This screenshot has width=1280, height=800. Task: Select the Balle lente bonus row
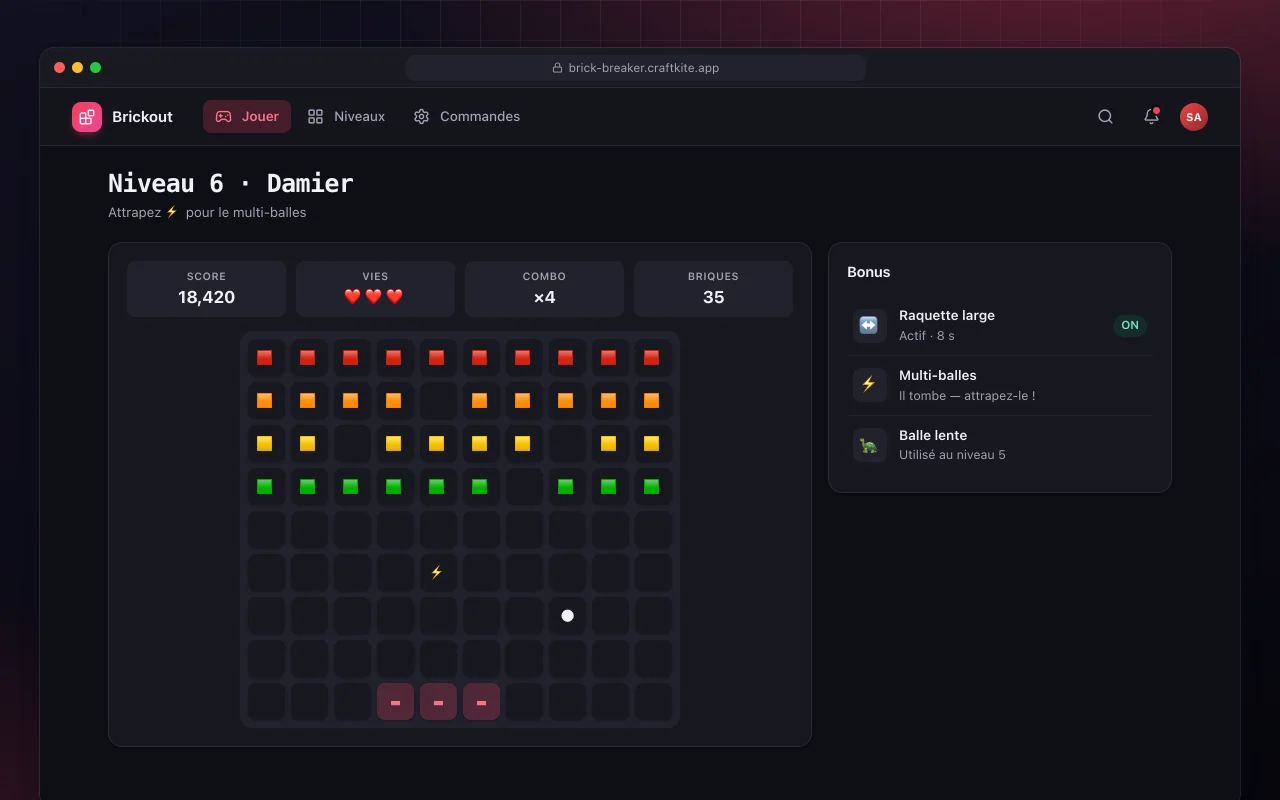[1000, 445]
